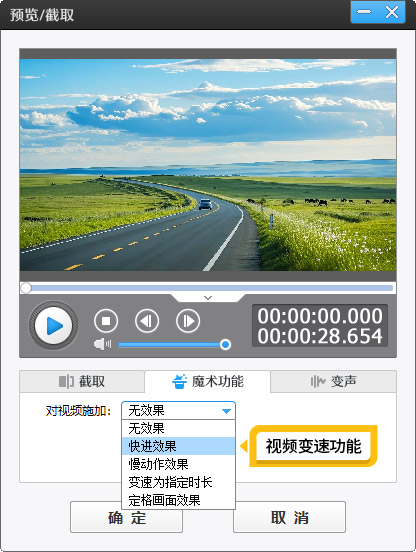Step to the previous frame
The width and height of the screenshot is (416, 552).
point(147,321)
